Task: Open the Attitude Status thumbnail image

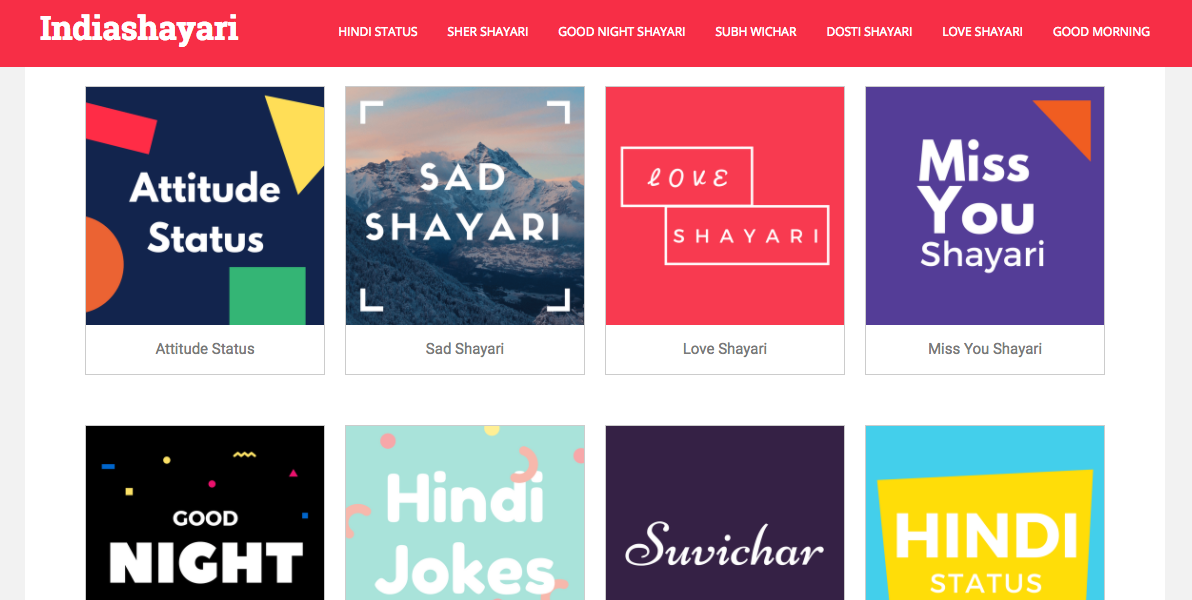Action: click(x=205, y=206)
